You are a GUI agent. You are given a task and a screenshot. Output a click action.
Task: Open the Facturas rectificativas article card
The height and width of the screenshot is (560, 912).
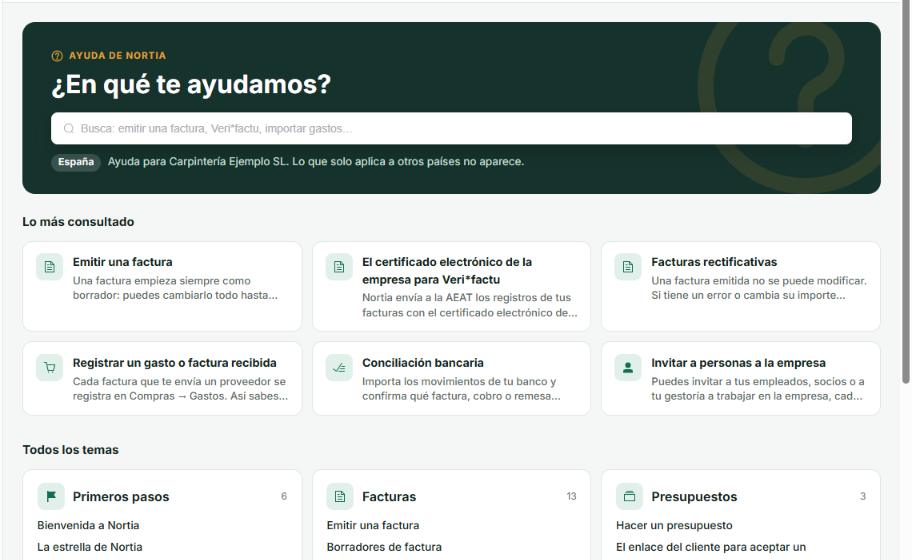point(740,286)
